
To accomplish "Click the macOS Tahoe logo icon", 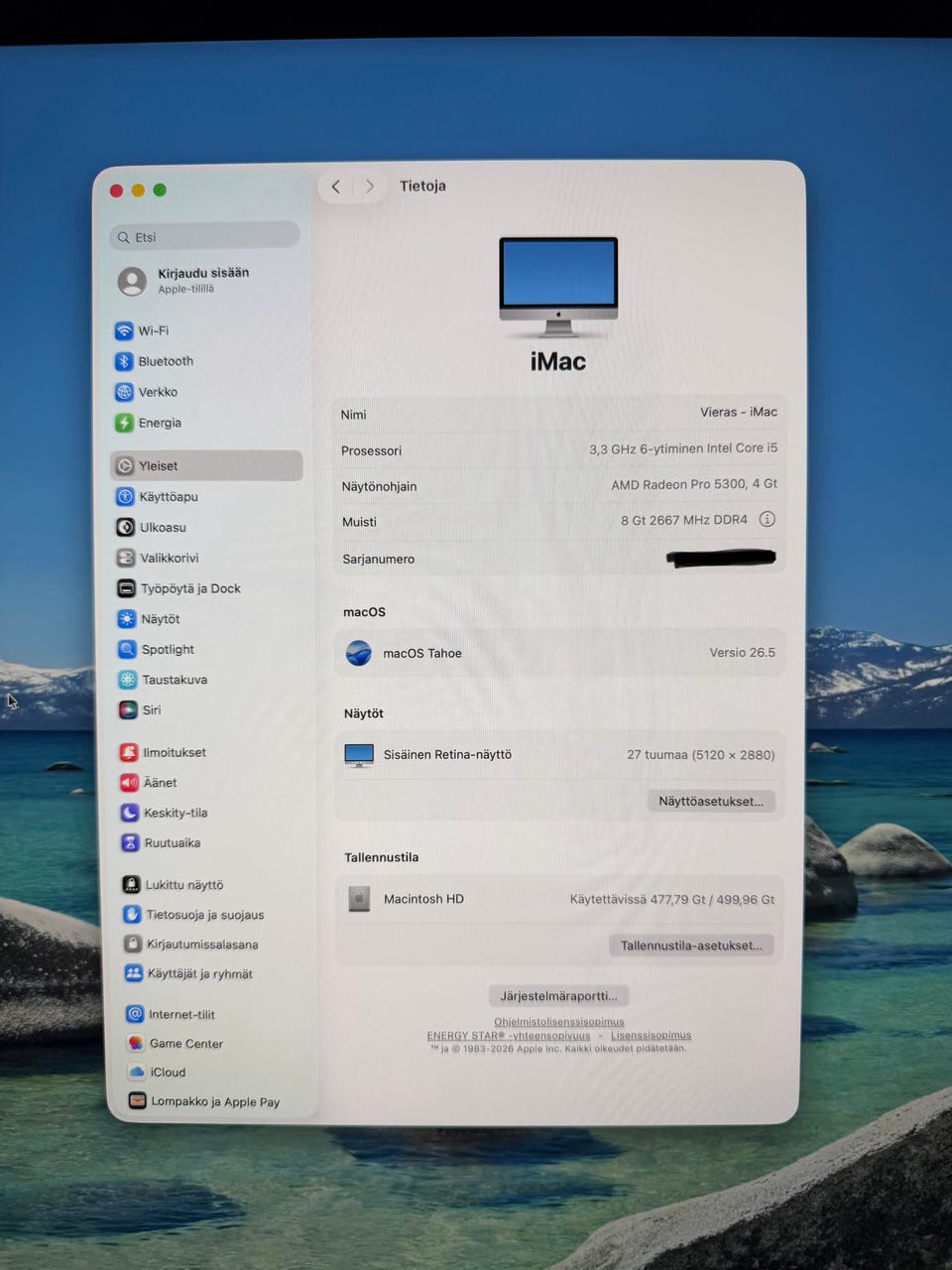I will click(358, 653).
